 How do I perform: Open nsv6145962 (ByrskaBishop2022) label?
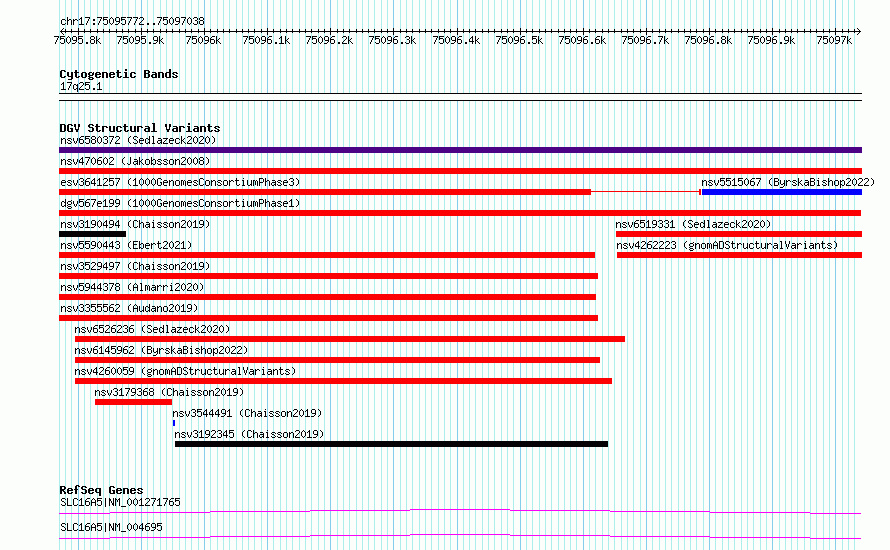coord(161,350)
